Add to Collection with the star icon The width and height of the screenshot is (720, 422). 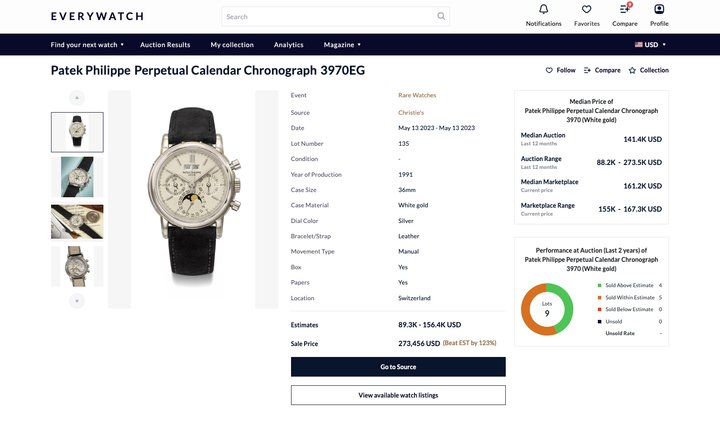pos(648,70)
